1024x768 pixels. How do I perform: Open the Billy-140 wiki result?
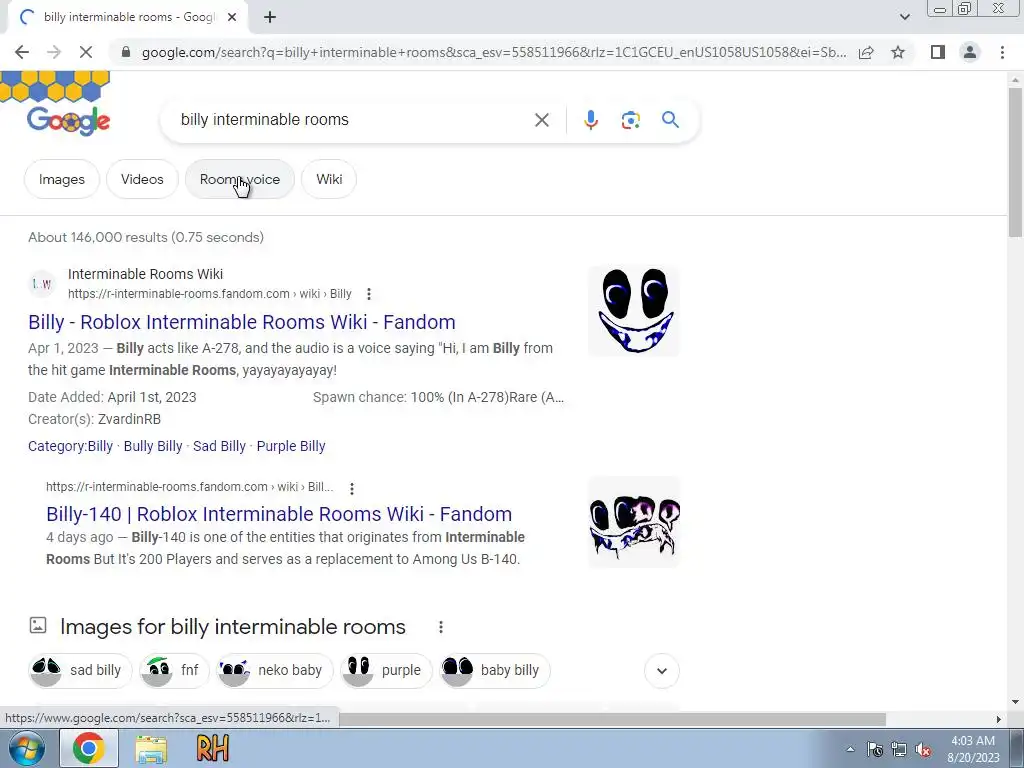pyautogui.click(x=279, y=514)
